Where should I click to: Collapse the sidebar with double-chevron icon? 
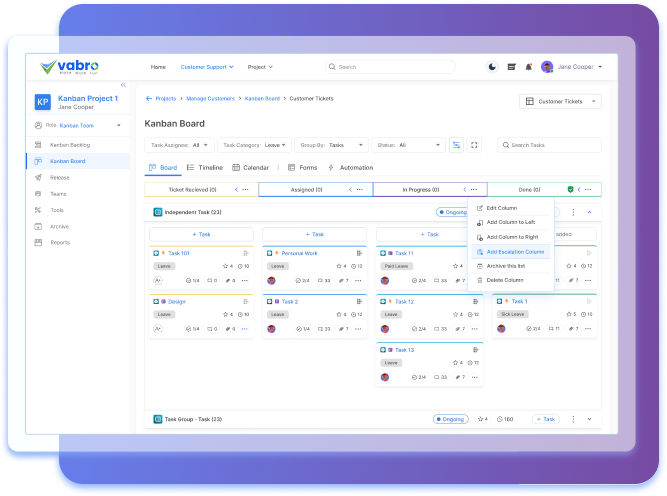click(123, 85)
